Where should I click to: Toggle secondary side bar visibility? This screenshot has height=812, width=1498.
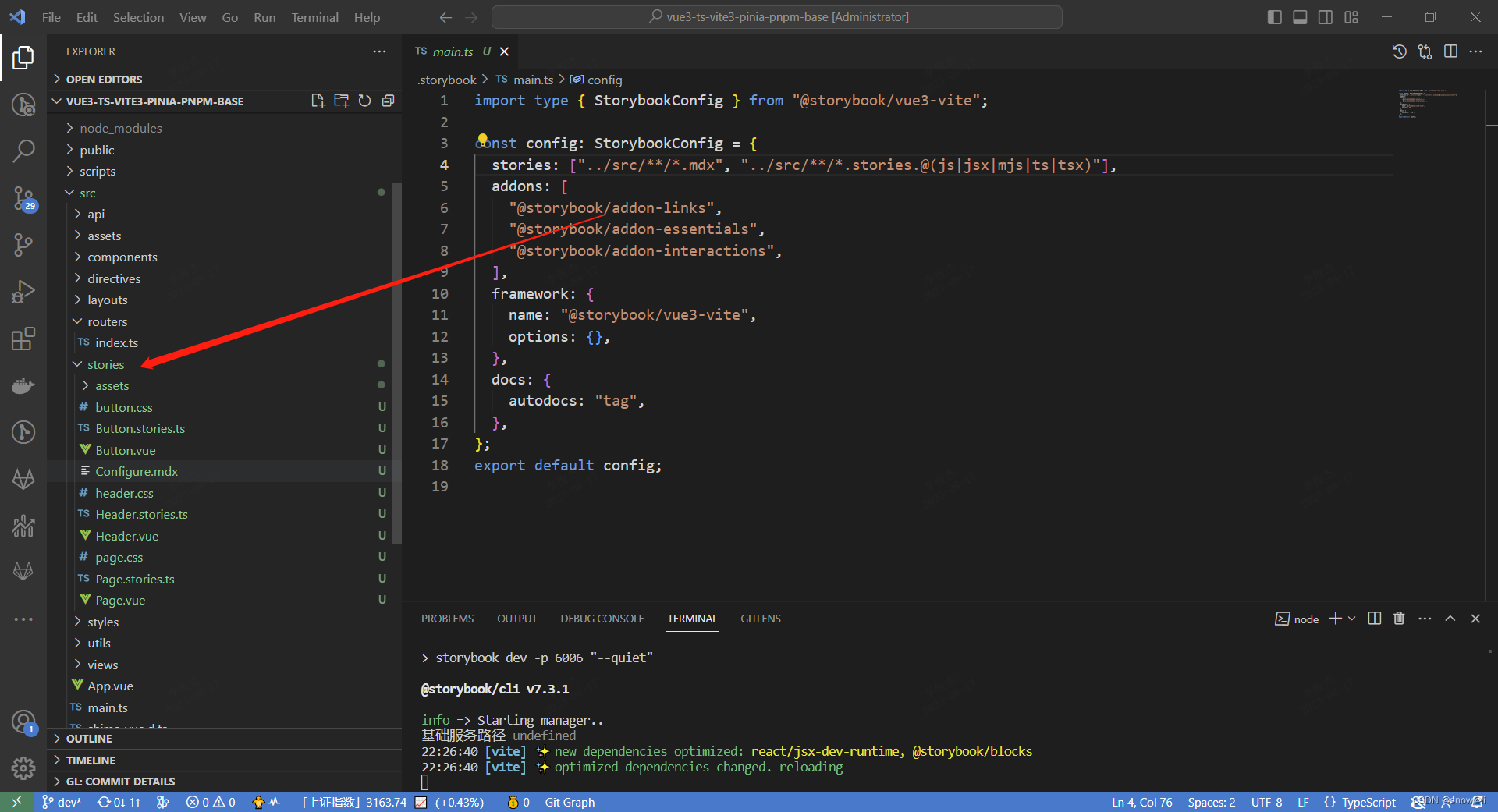[1326, 17]
